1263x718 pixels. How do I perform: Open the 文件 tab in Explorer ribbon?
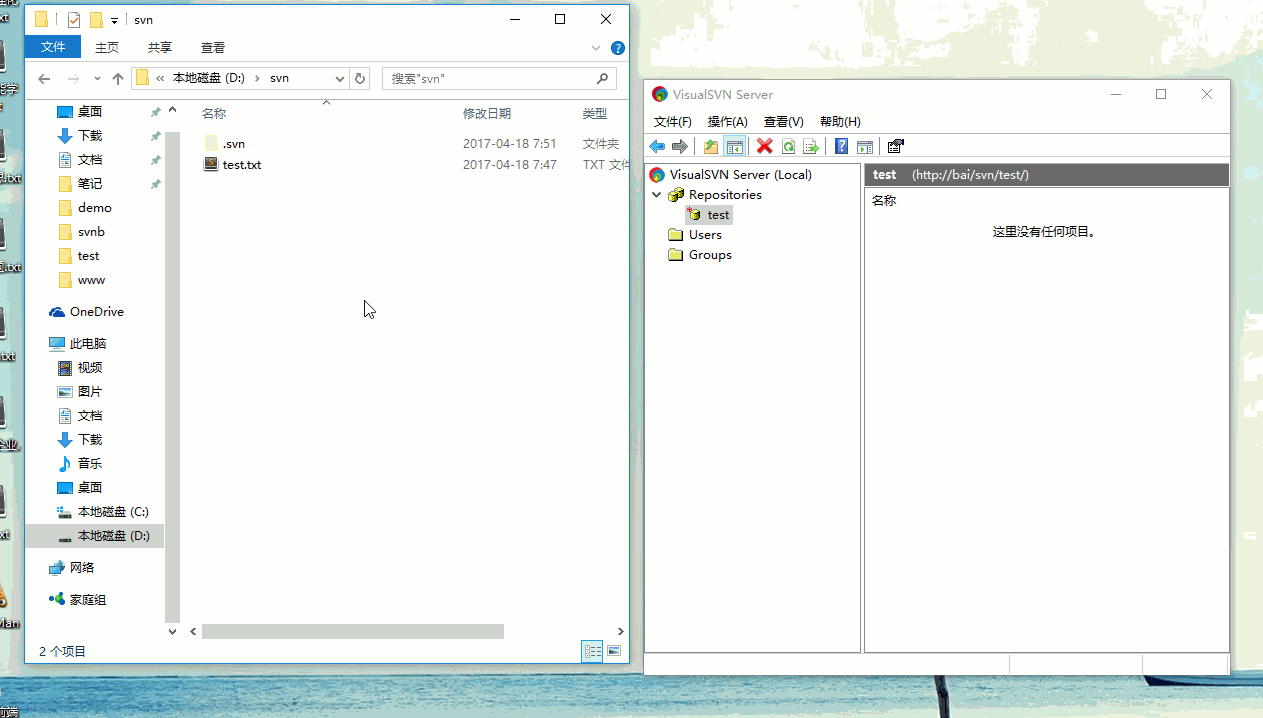tap(53, 47)
